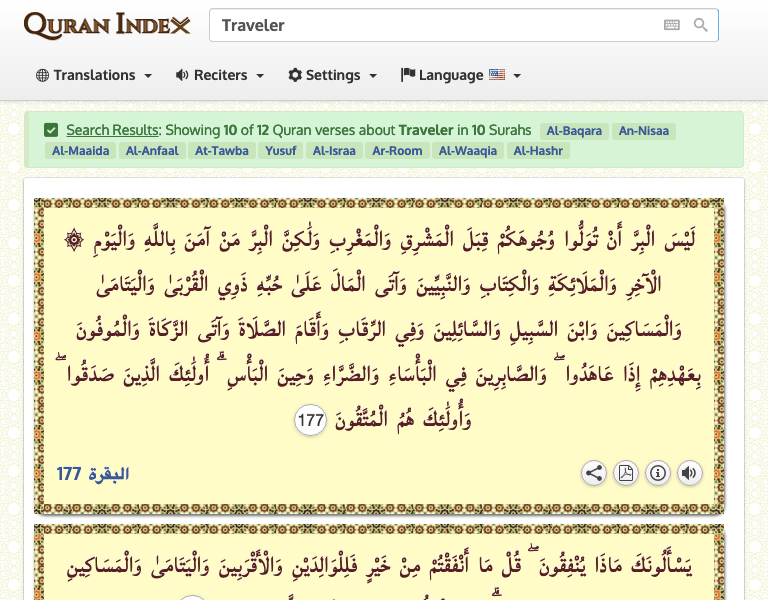Select the Al-Baqara surah tag
Image resolution: width=768 pixels, height=600 pixels.
tap(573, 131)
